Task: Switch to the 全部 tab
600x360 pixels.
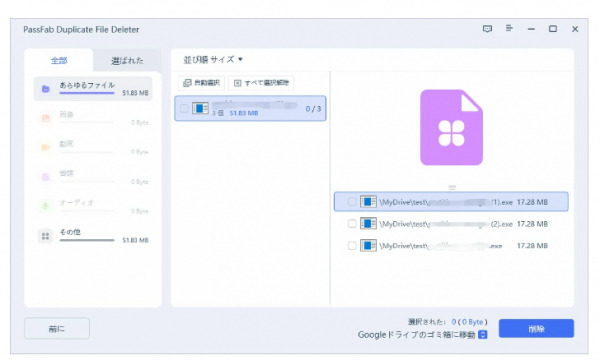Action: tap(59, 60)
